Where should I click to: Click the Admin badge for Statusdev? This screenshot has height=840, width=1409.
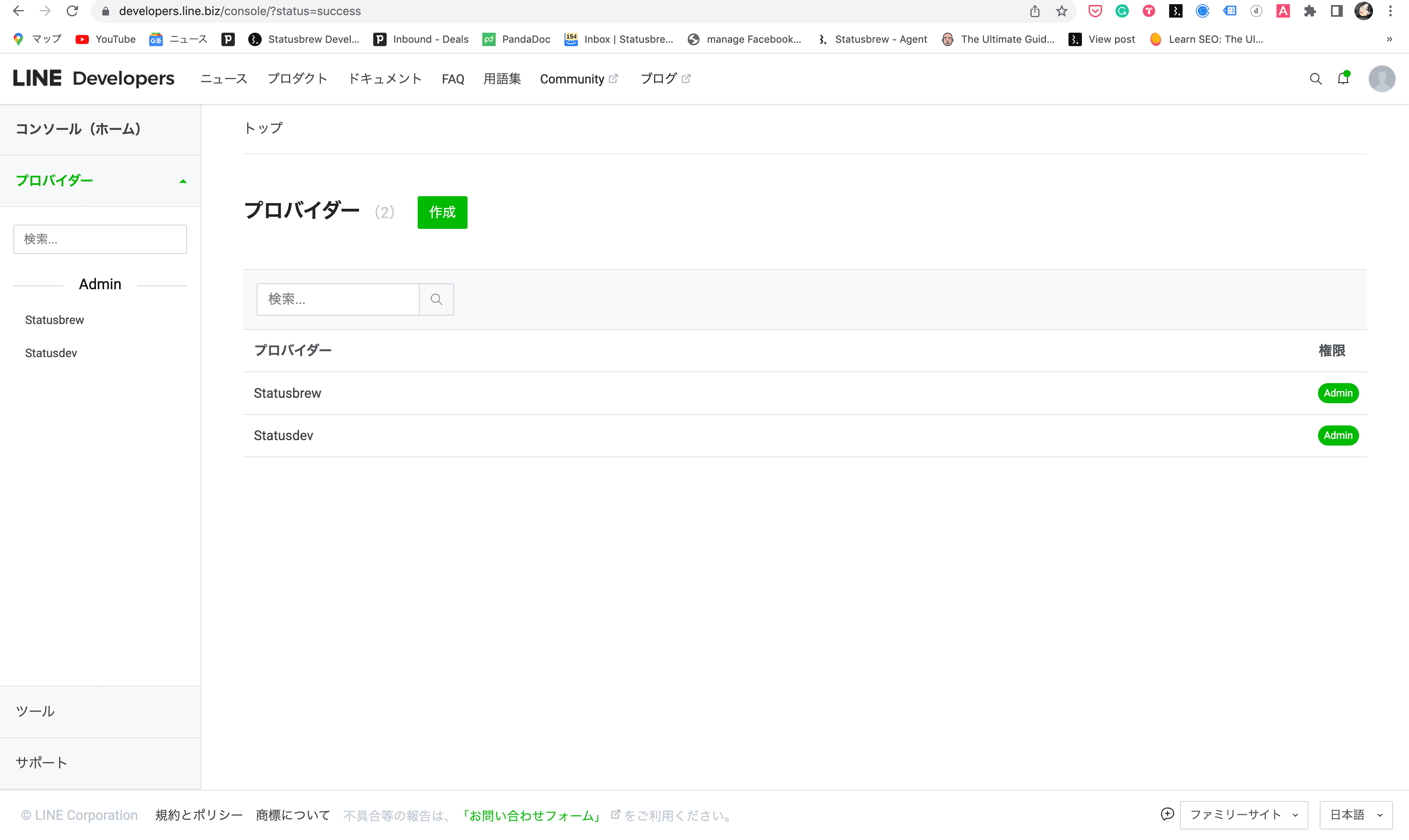(1338, 435)
